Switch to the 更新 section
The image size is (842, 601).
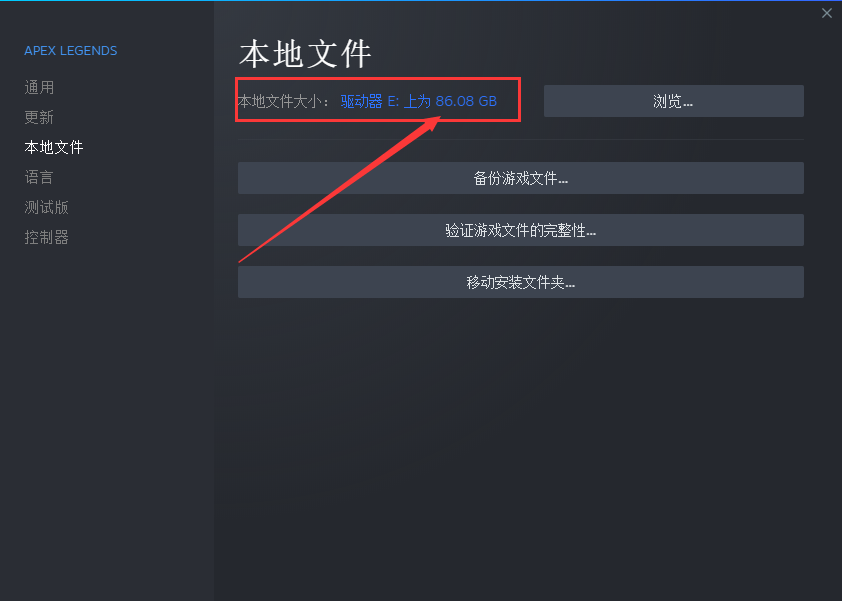tap(39, 117)
